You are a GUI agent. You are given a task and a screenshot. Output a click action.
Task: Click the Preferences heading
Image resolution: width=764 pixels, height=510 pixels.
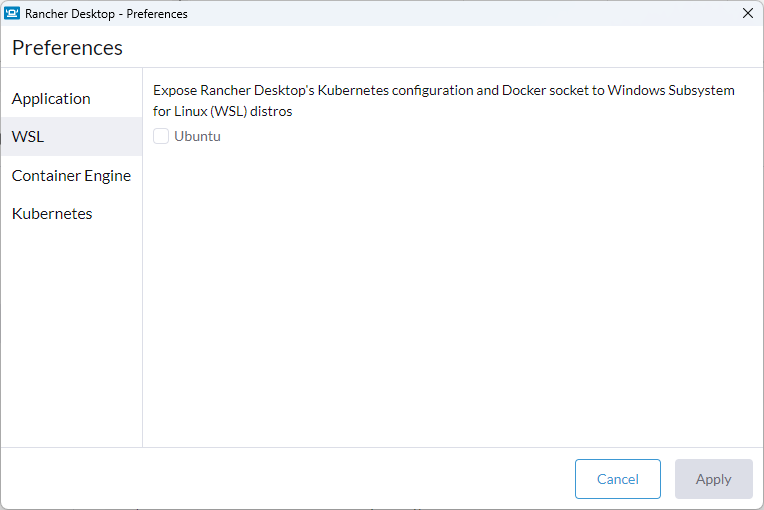tap(67, 48)
